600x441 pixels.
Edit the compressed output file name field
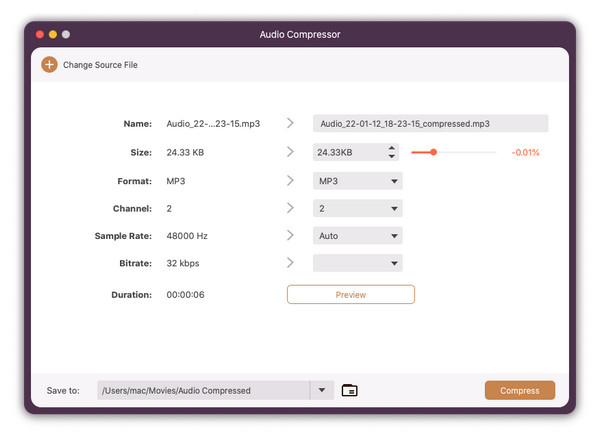tap(430, 124)
